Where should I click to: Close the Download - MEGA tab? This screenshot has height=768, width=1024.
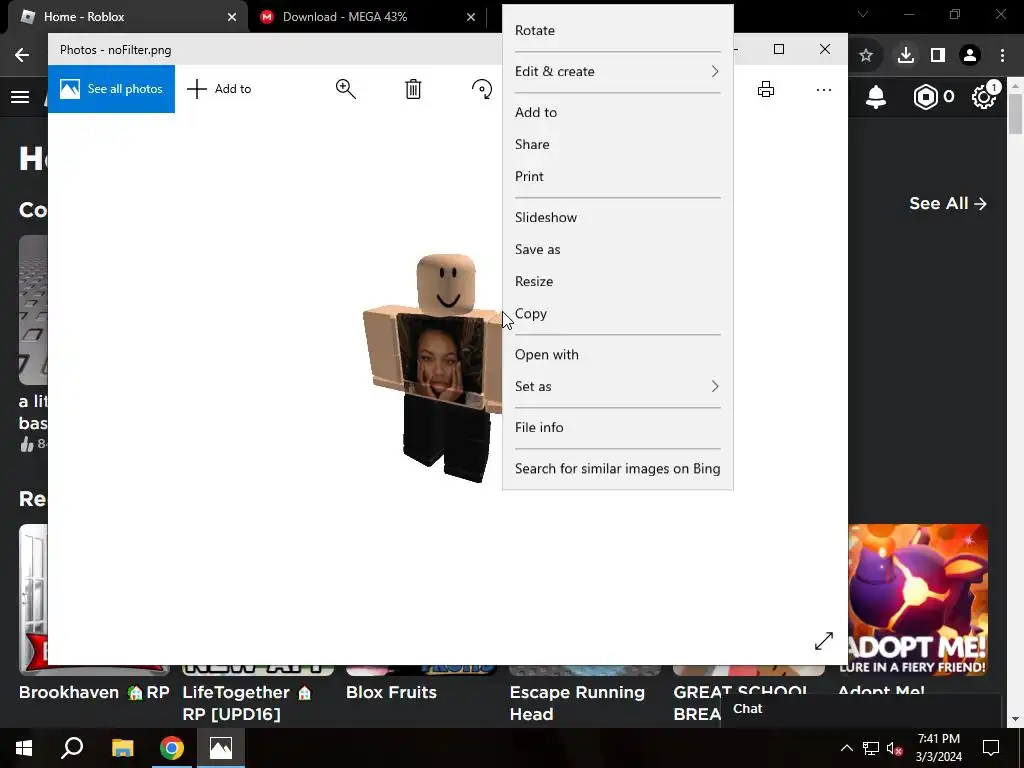click(471, 17)
